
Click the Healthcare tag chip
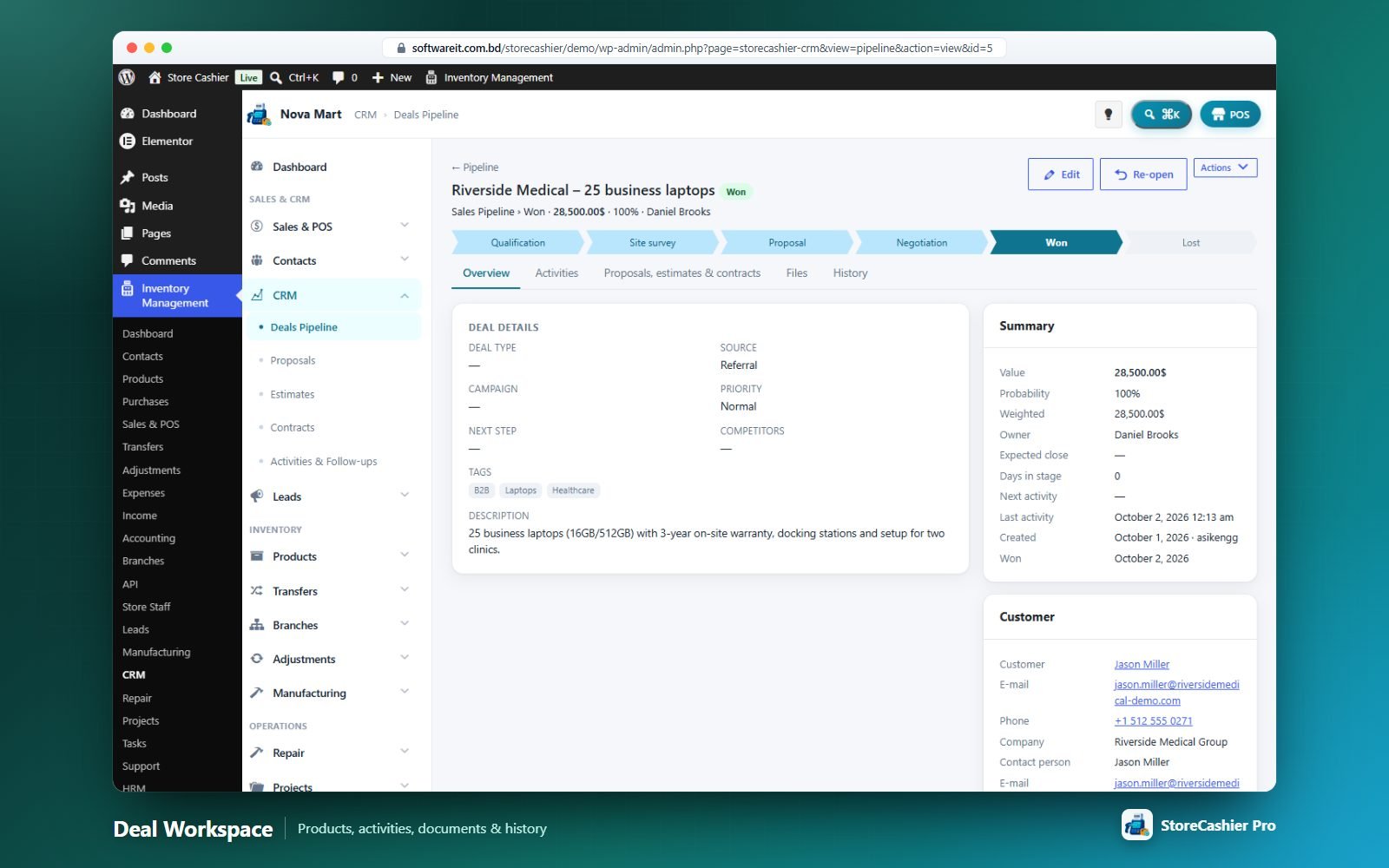tap(573, 490)
